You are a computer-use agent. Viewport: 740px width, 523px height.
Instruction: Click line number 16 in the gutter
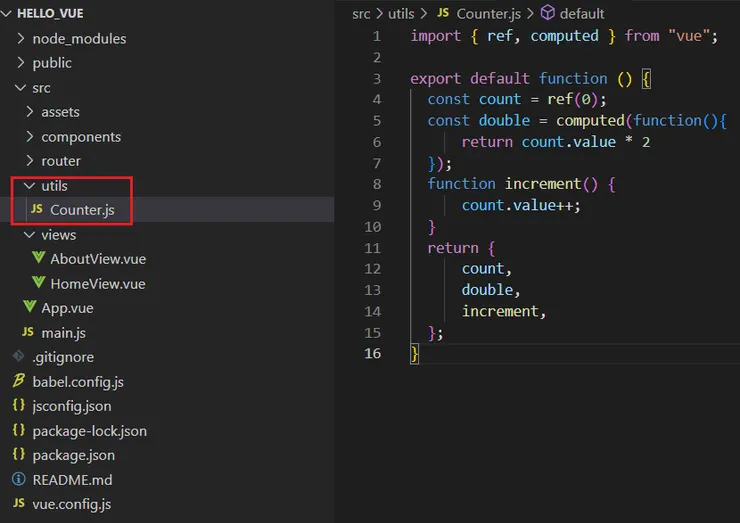click(x=372, y=353)
